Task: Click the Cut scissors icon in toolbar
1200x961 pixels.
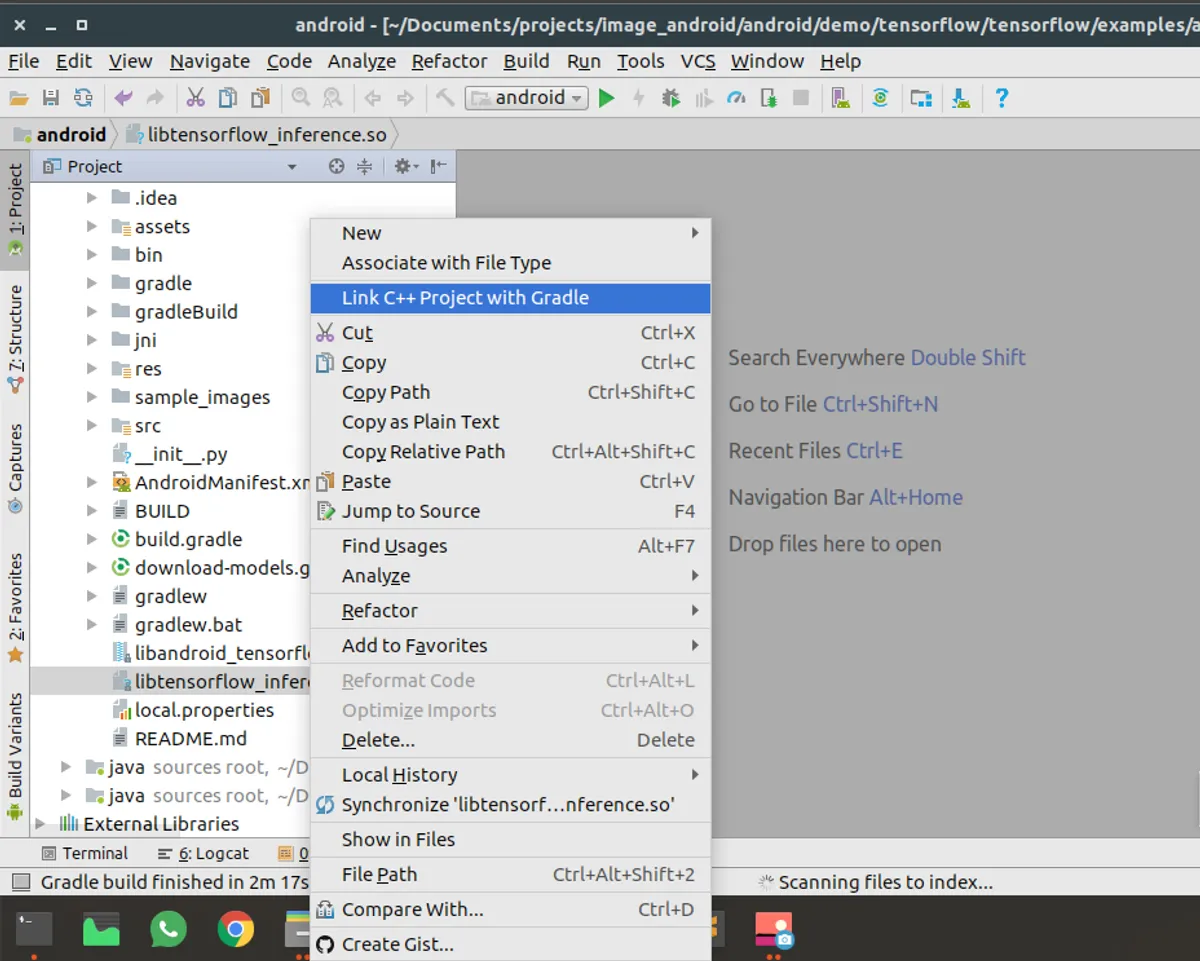Action: click(196, 98)
